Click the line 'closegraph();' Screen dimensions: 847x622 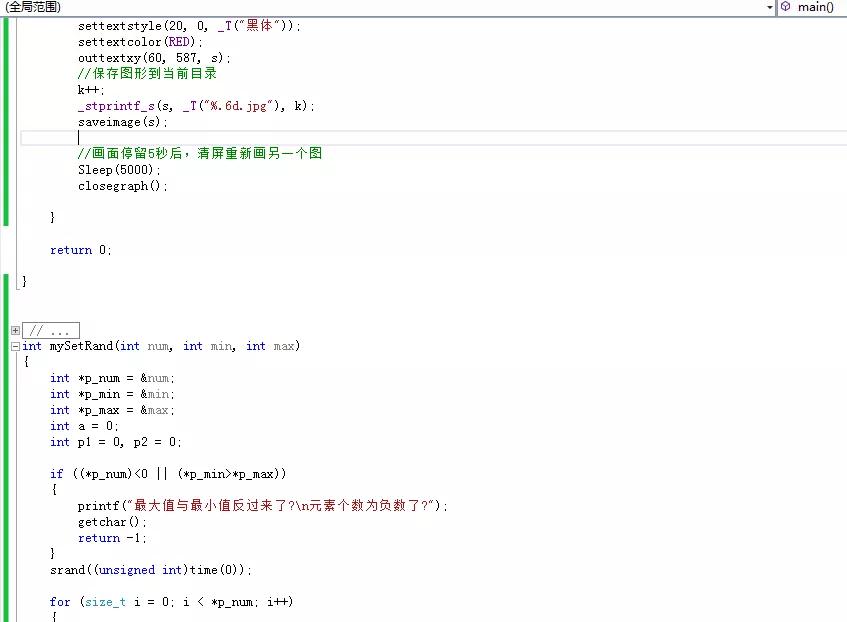click(123, 186)
